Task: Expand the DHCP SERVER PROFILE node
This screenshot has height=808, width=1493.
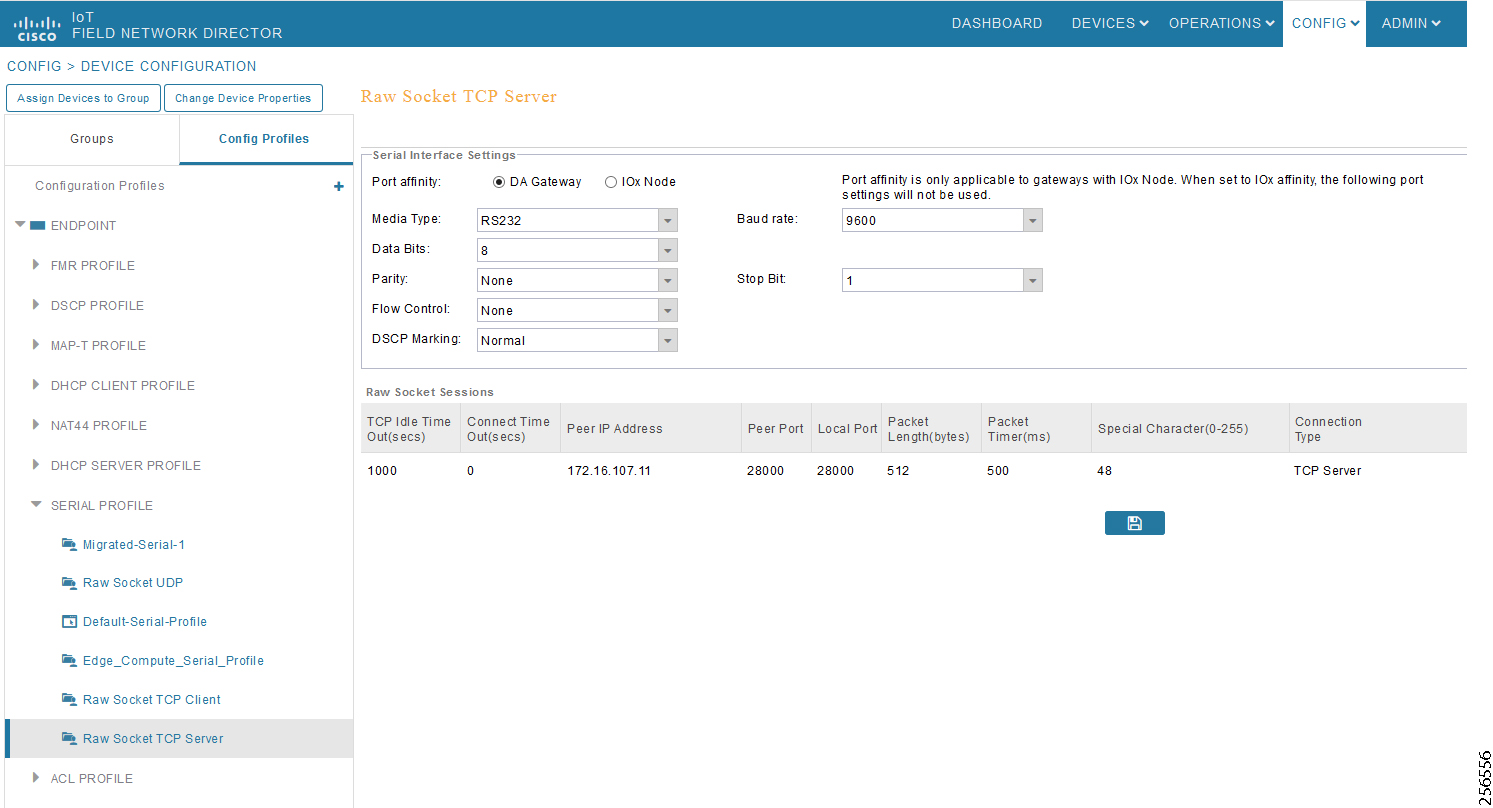Action: (x=36, y=465)
